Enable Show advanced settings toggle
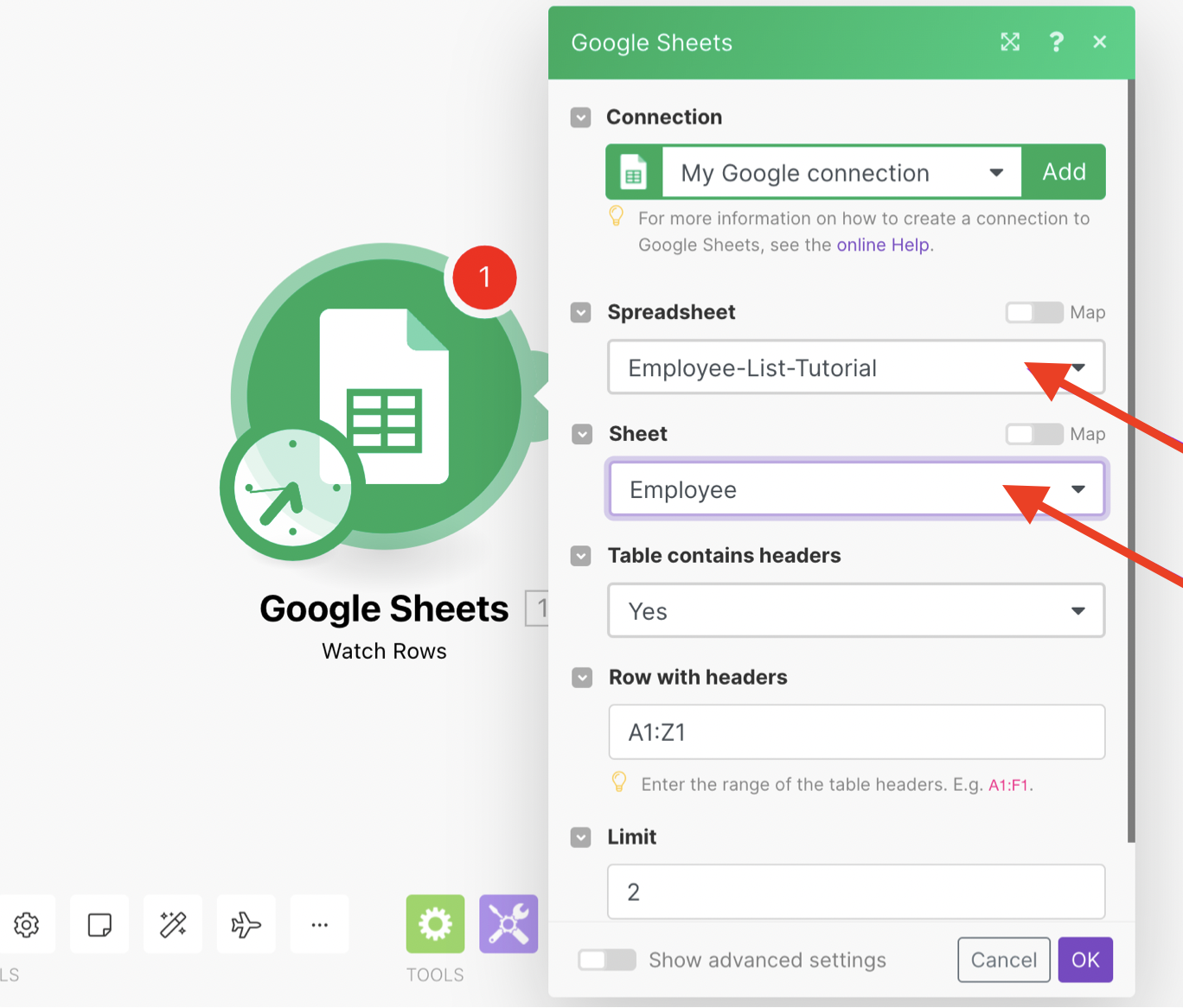This screenshot has height=1008, width=1183. 607,960
